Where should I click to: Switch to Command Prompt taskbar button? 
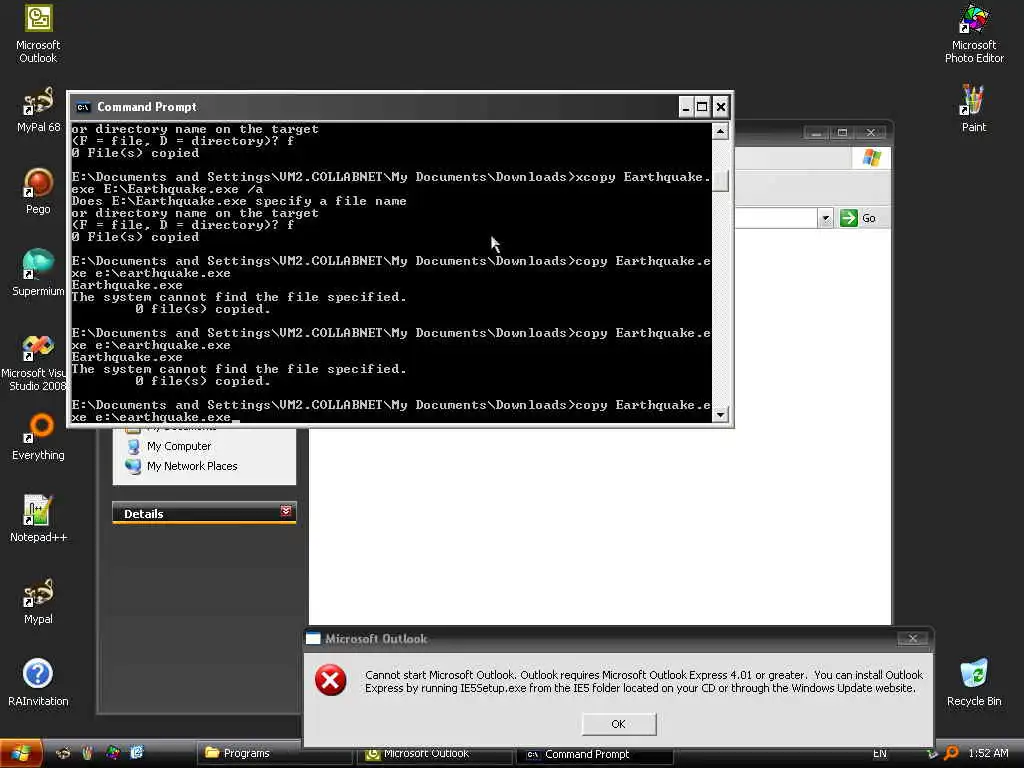(596, 755)
